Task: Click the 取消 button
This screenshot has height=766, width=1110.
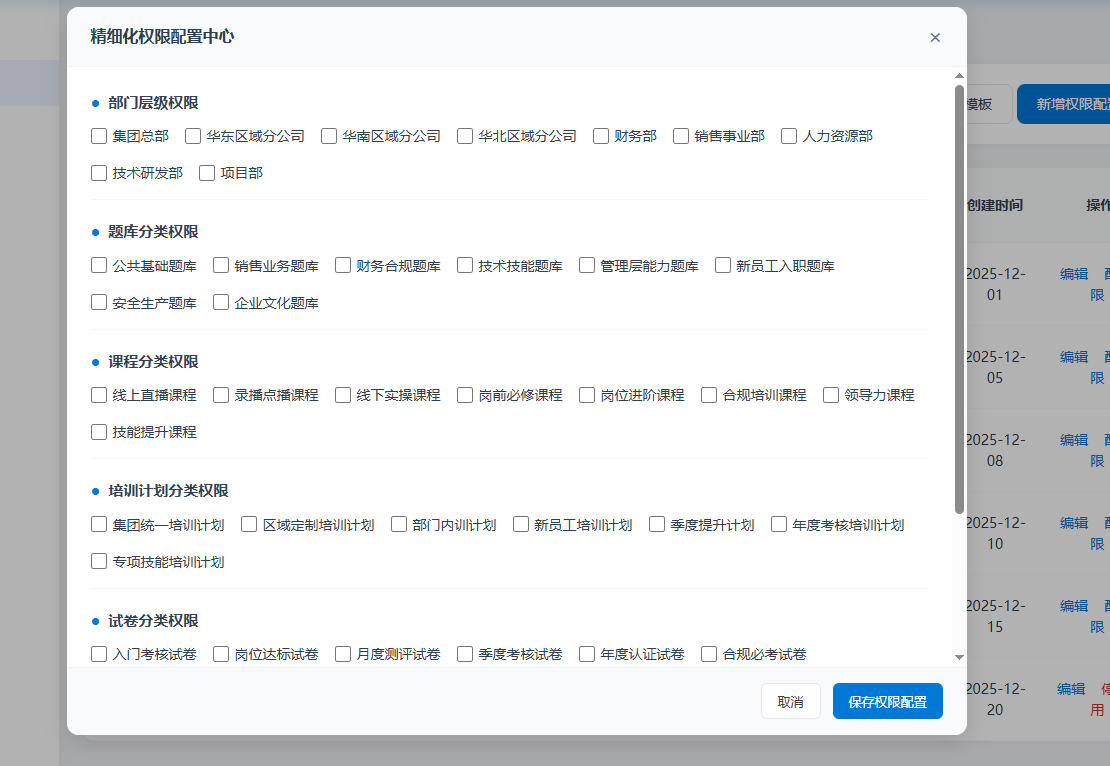Action: coord(790,702)
